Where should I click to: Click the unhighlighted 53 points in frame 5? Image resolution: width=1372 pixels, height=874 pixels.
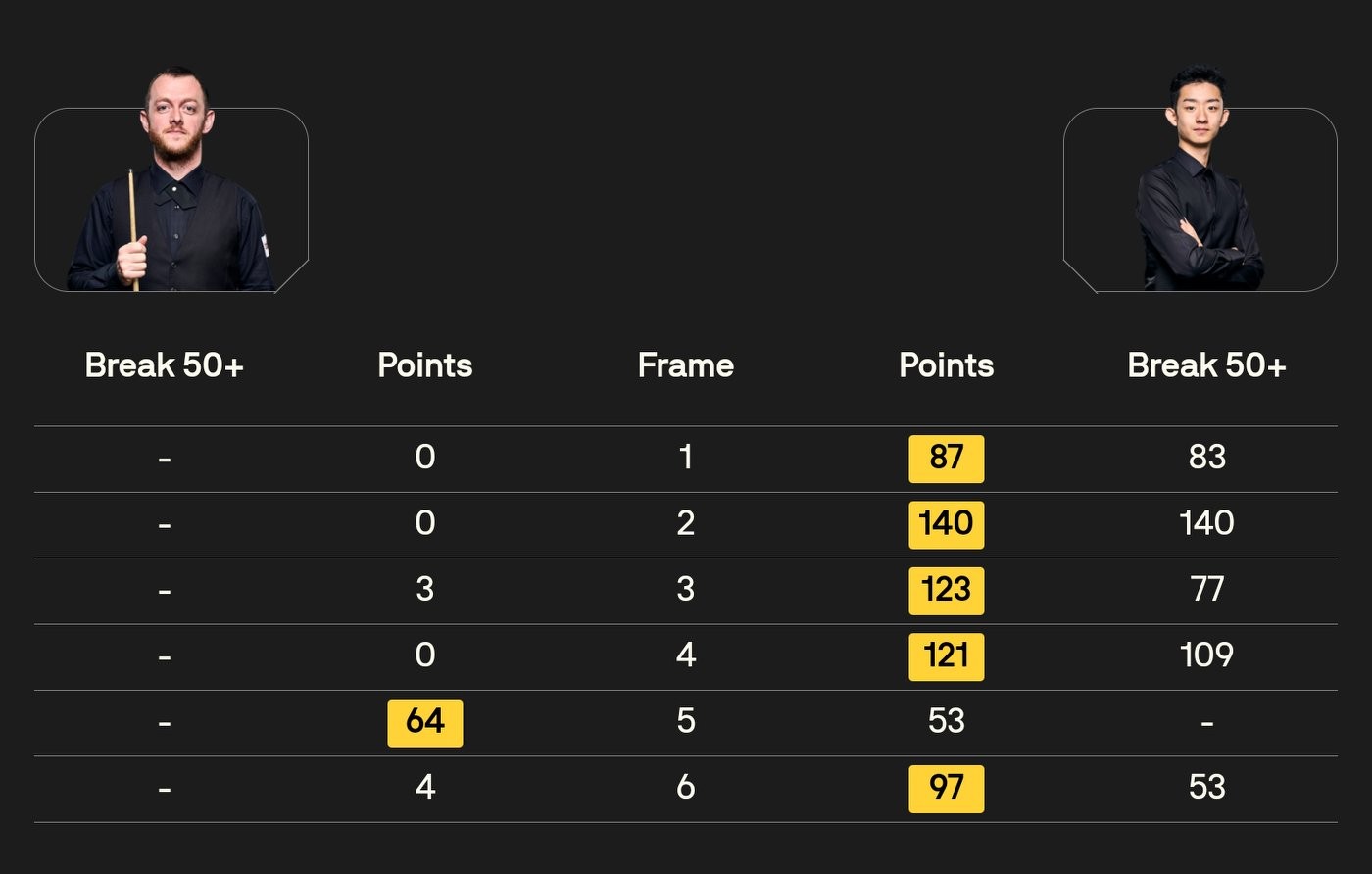pos(946,722)
